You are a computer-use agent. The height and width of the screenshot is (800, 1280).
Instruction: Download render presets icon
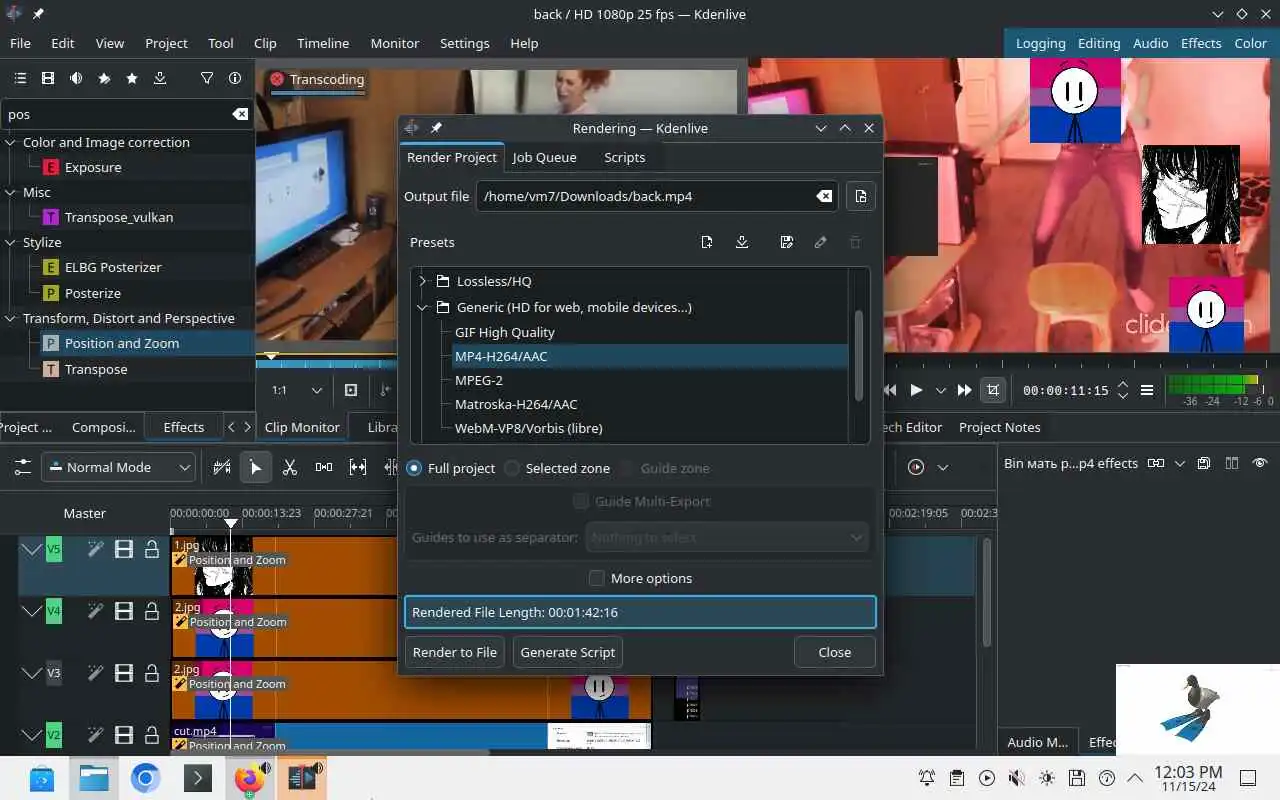tap(742, 242)
